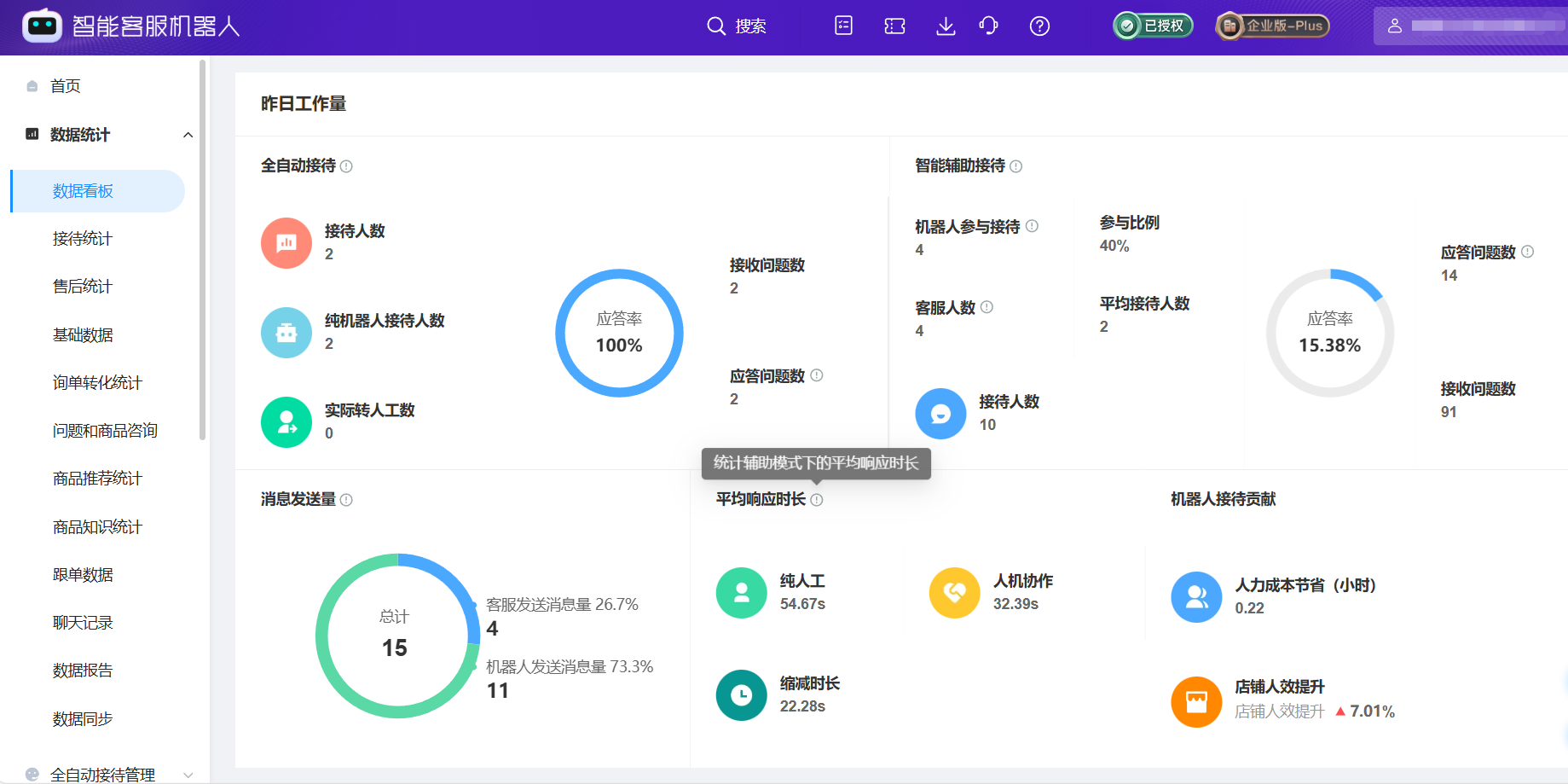Click the teal 缩减时长 clock icon
The width and height of the screenshot is (1568, 784).
742,695
